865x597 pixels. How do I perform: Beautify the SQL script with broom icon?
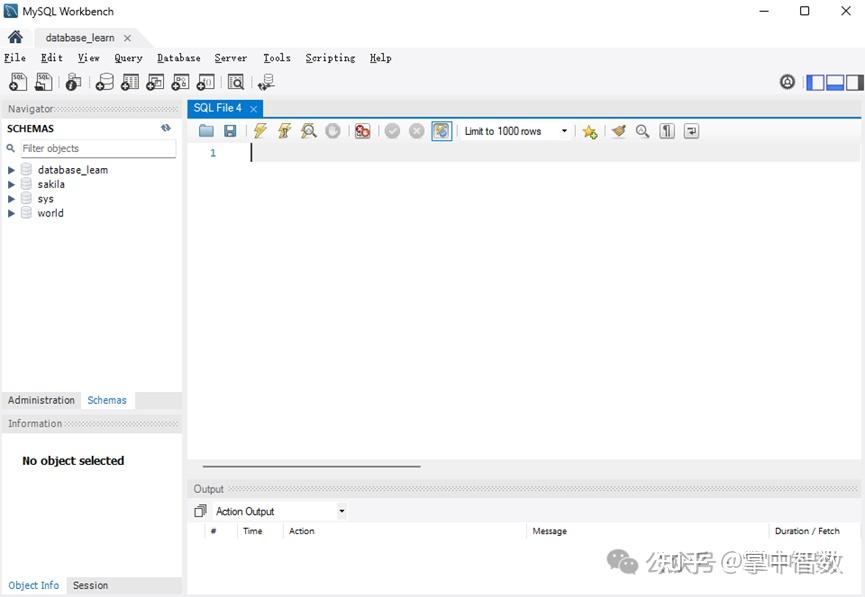coord(619,131)
